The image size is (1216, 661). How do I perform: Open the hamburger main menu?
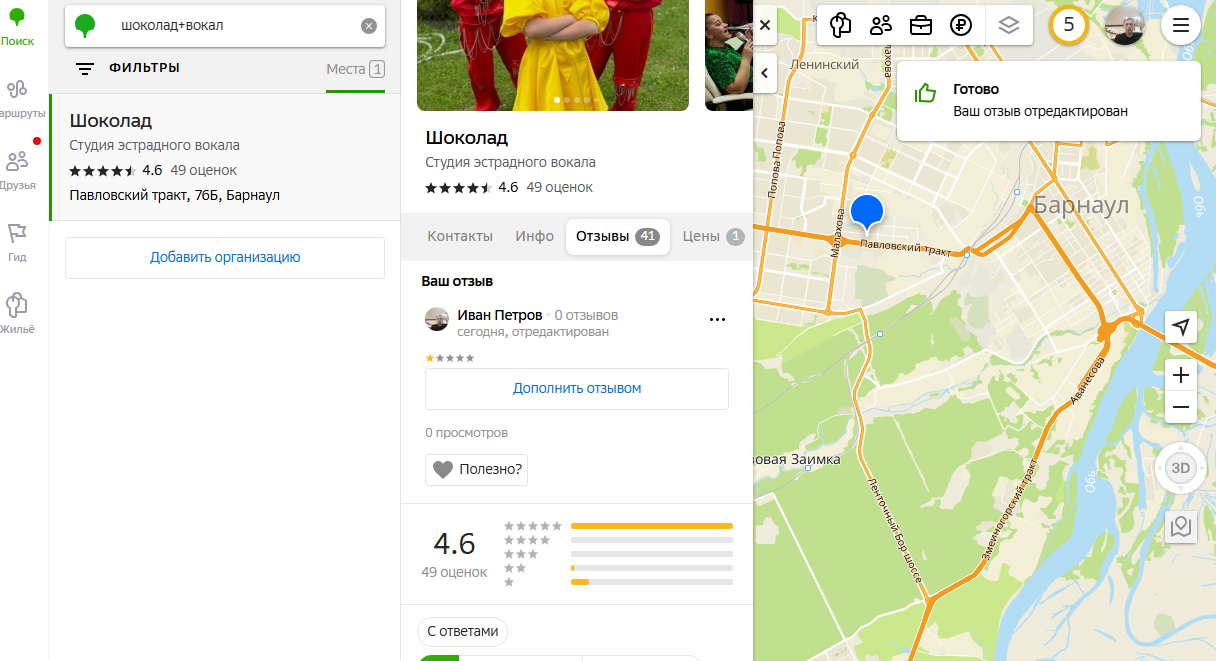[1181, 26]
